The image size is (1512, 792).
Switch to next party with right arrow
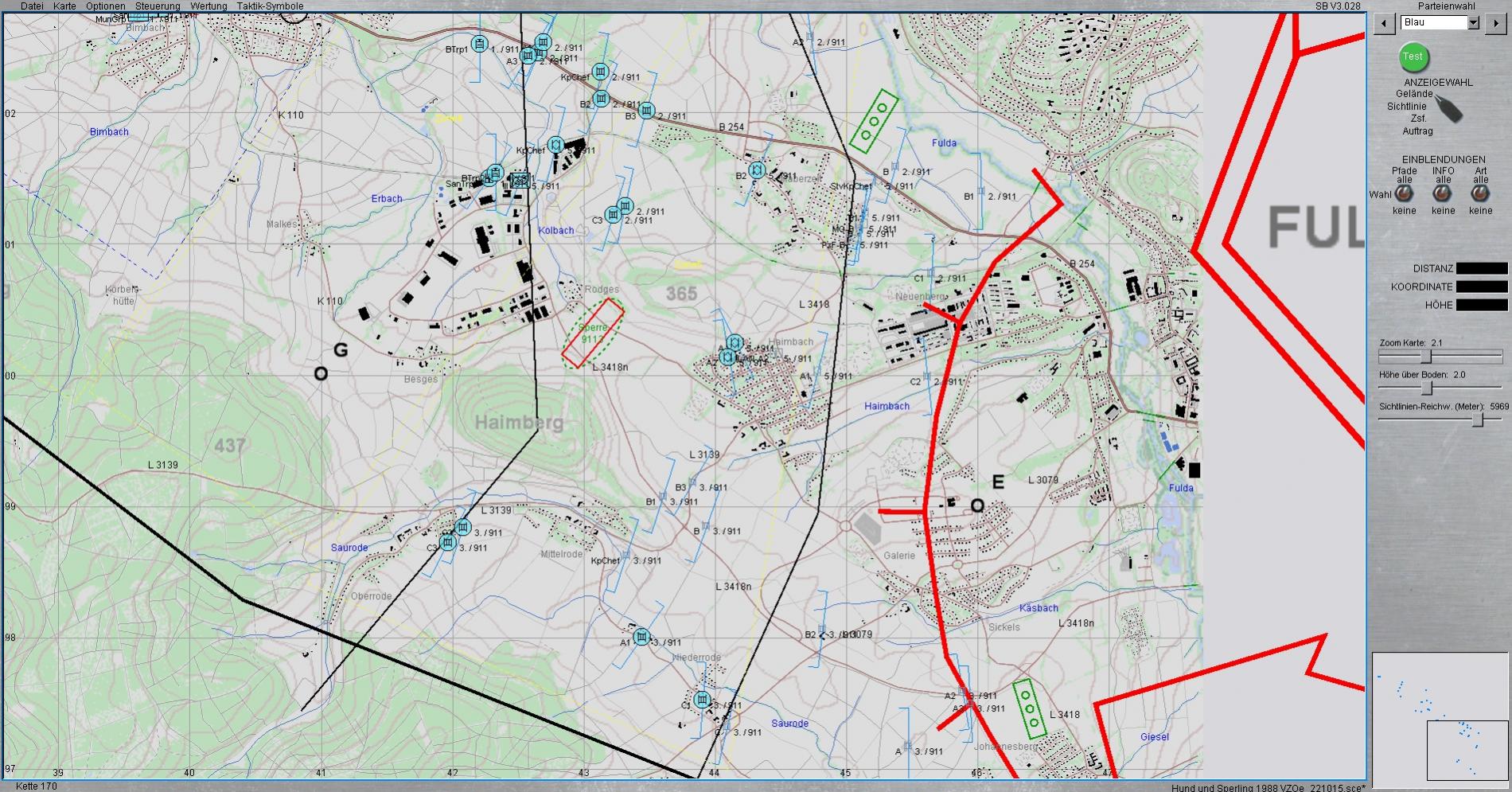click(1494, 23)
